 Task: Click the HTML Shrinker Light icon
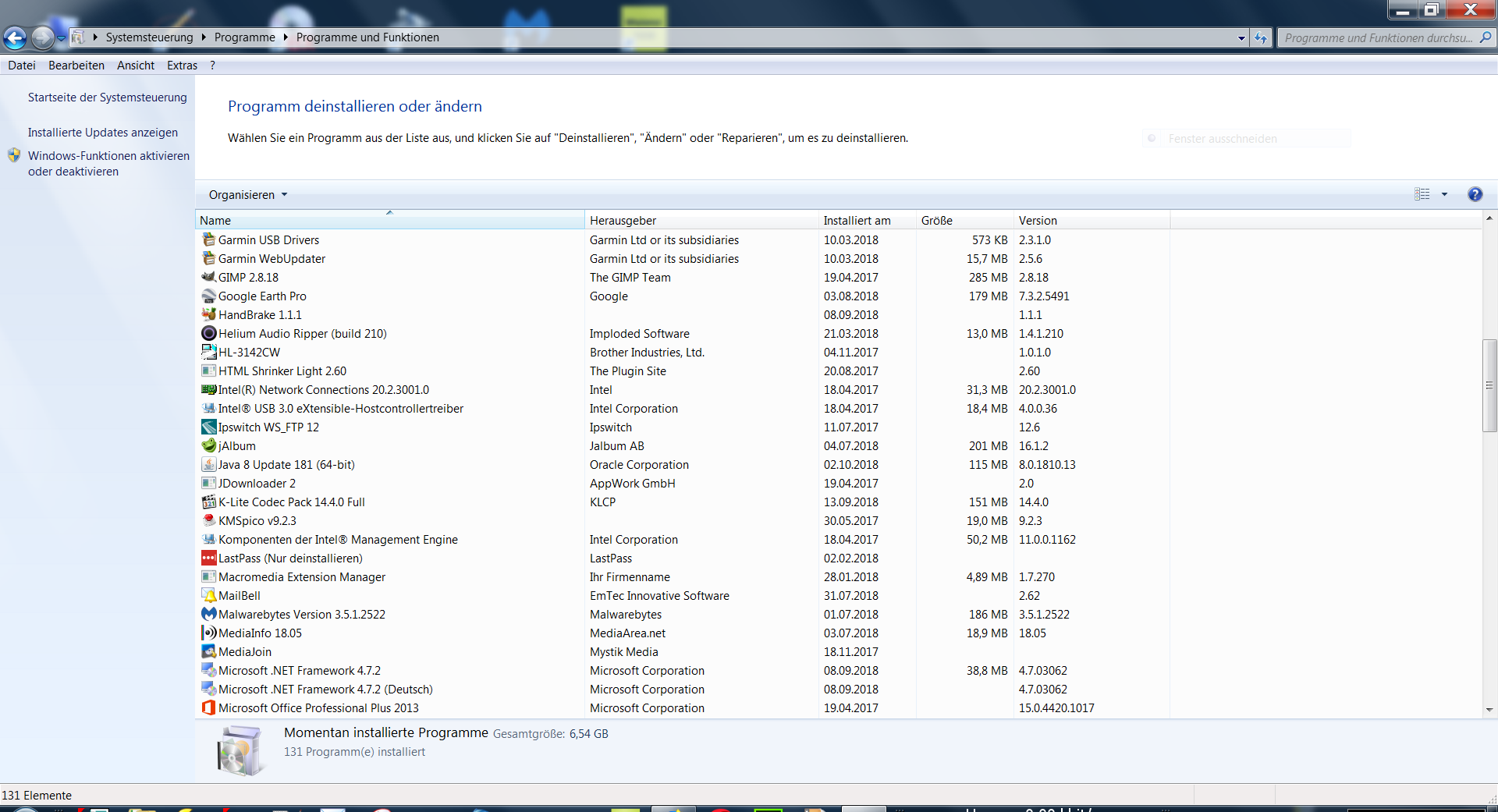click(x=208, y=371)
